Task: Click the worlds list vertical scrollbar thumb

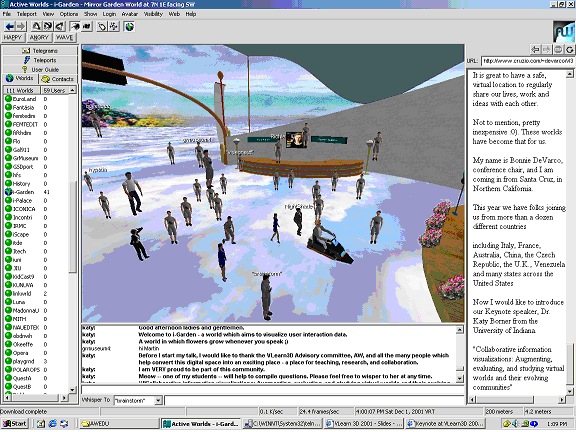Action: click(73, 227)
